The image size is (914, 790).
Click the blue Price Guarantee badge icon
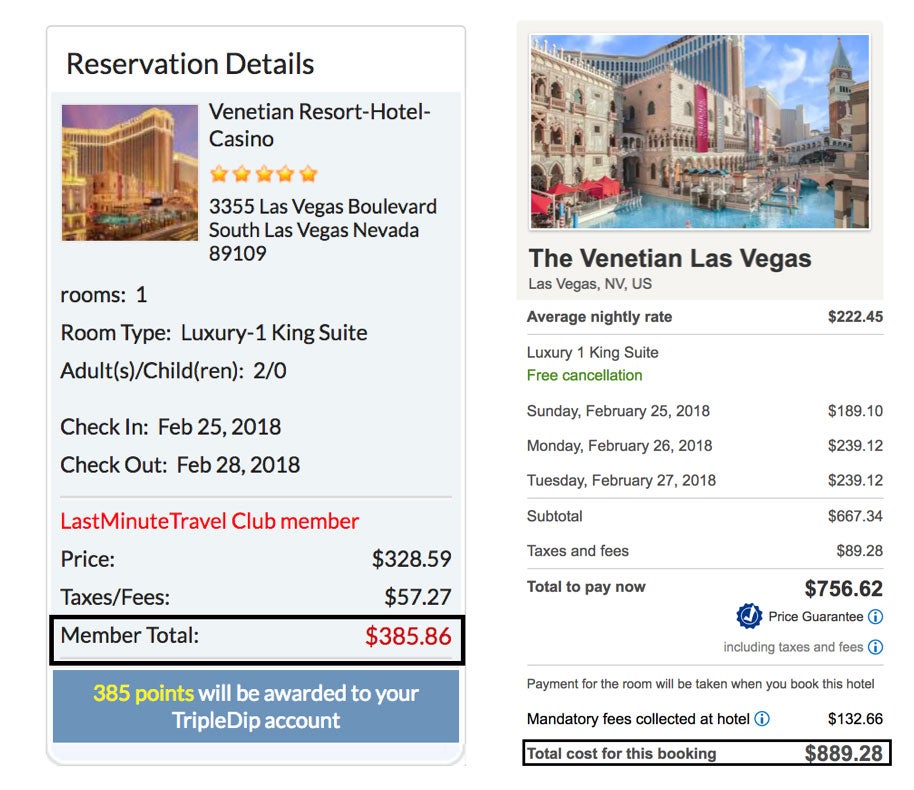(749, 616)
